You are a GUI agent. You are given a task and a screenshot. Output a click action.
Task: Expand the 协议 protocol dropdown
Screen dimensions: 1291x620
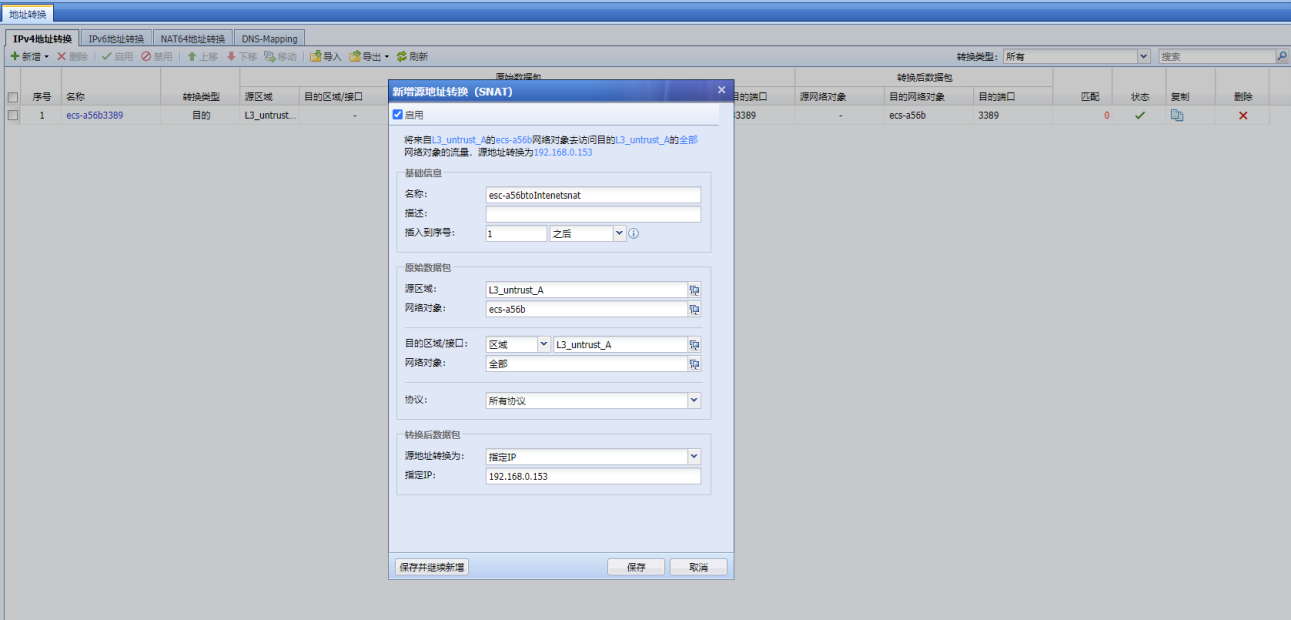(x=694, y=400)
